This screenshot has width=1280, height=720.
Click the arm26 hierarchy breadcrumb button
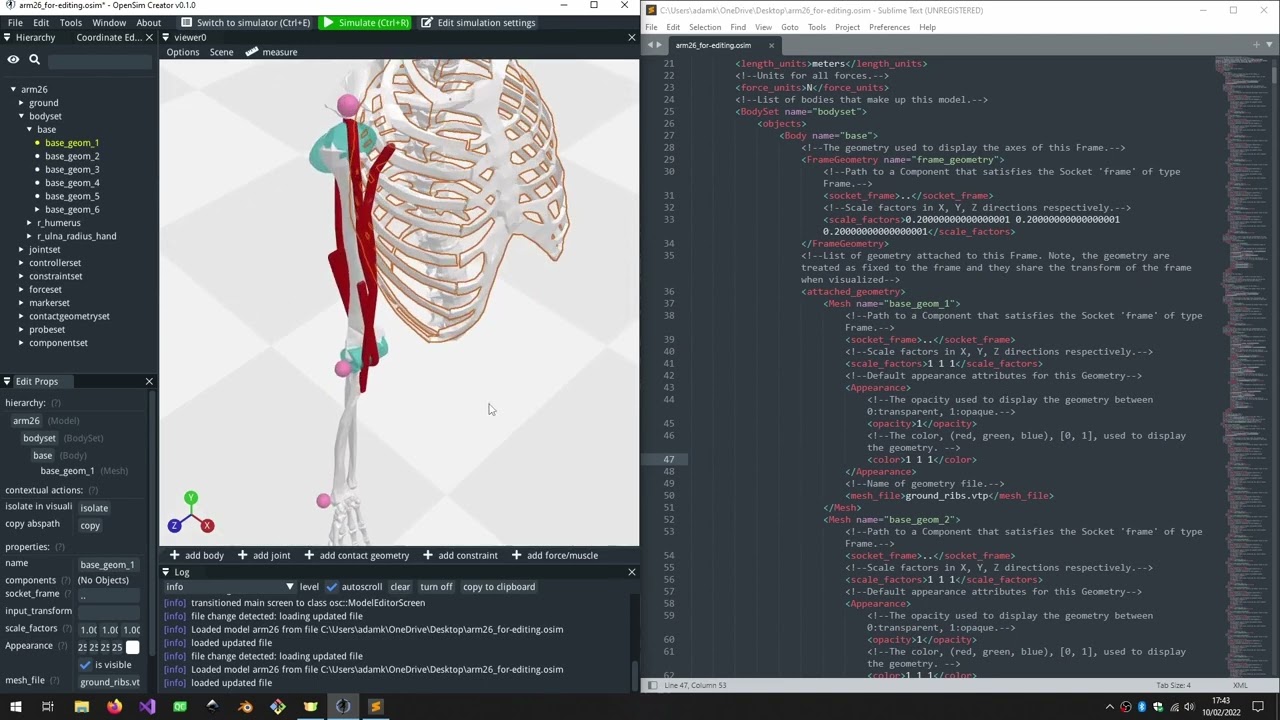26,421
